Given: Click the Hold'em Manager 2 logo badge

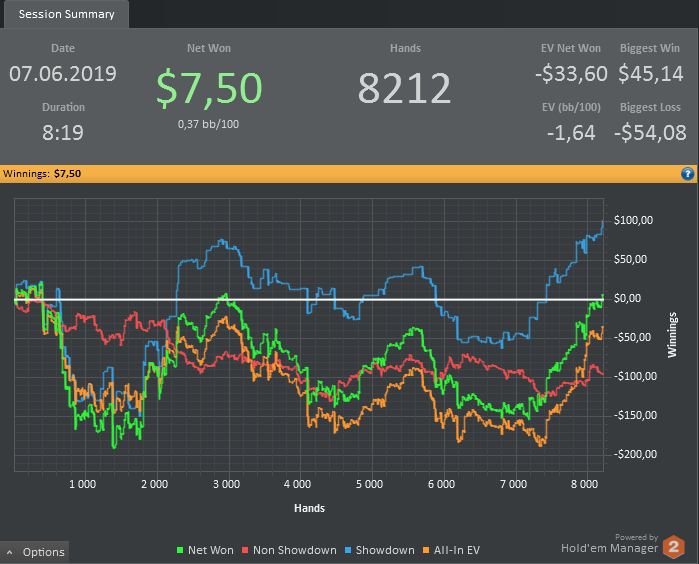Looking at the screenshot, I should [674, 547].
